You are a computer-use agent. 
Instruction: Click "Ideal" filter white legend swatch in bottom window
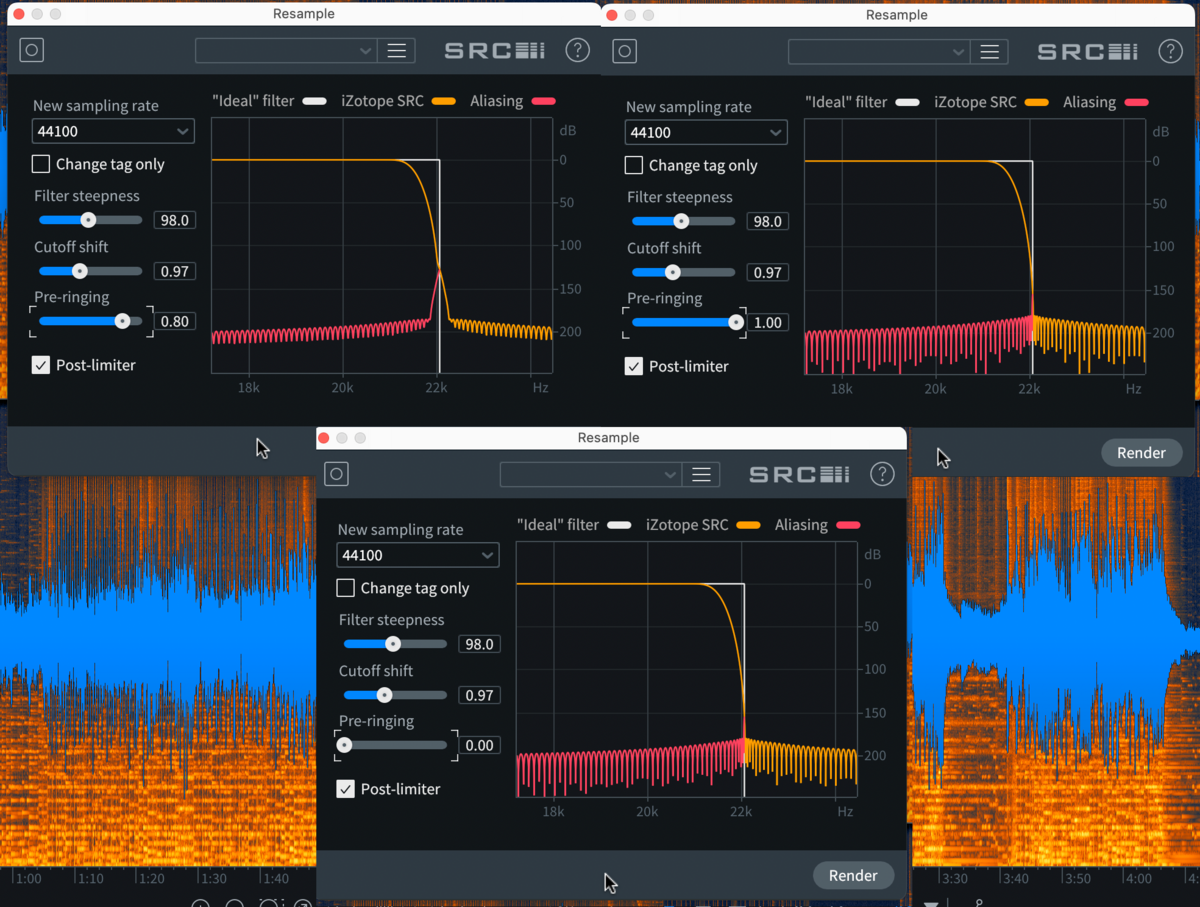coord(619,525)
